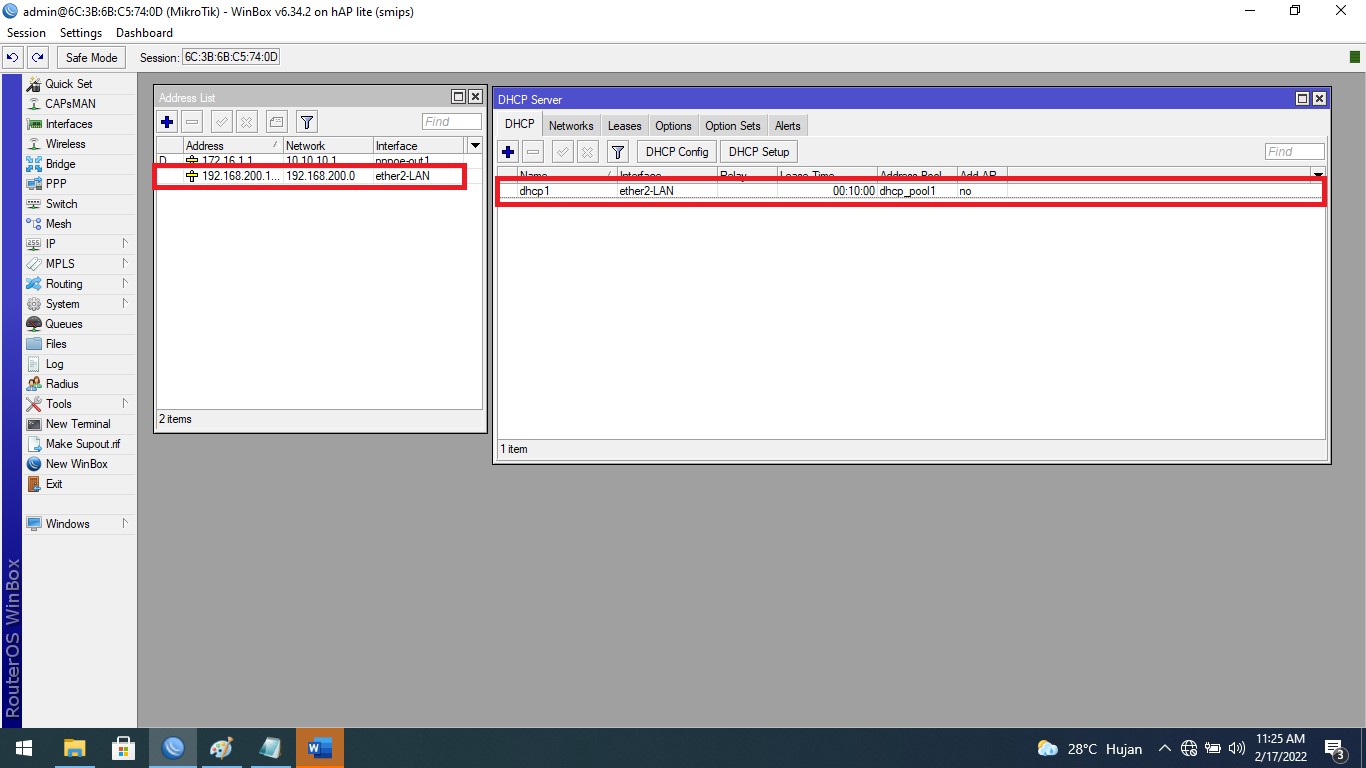
Task: Click the DHCP Config button
Action: [677, 152]
